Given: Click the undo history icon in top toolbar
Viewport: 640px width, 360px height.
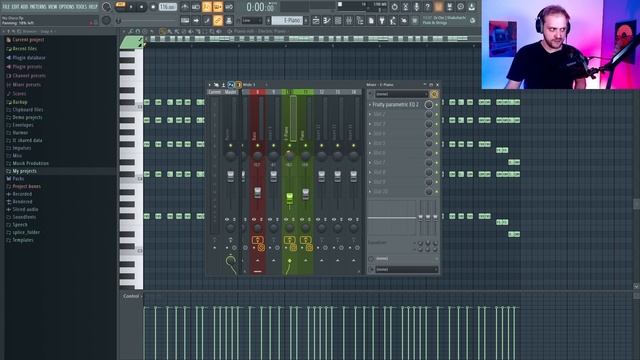Looking at the screenshot, I should pos(394,7).
